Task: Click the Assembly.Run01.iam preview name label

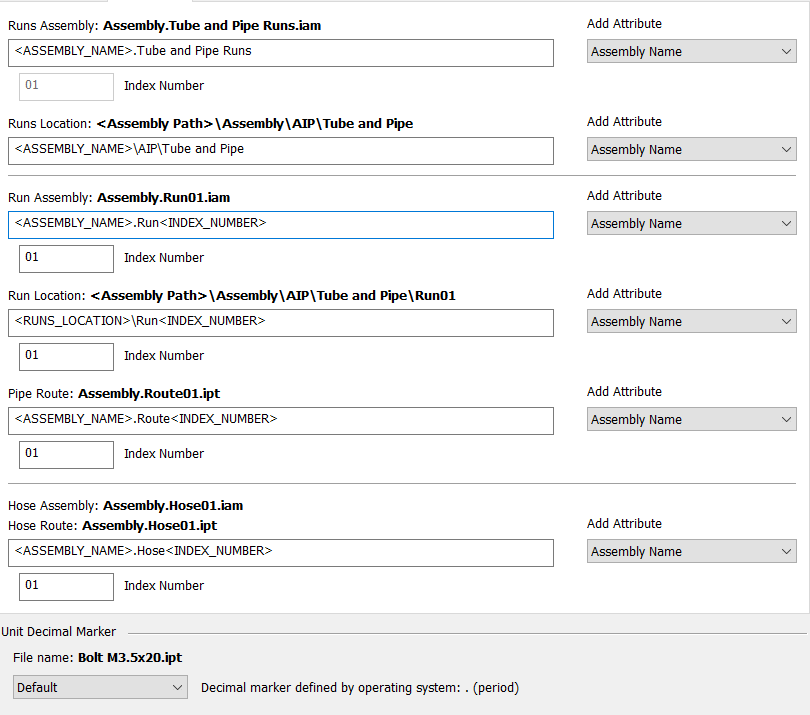Action: pos(163,198)
